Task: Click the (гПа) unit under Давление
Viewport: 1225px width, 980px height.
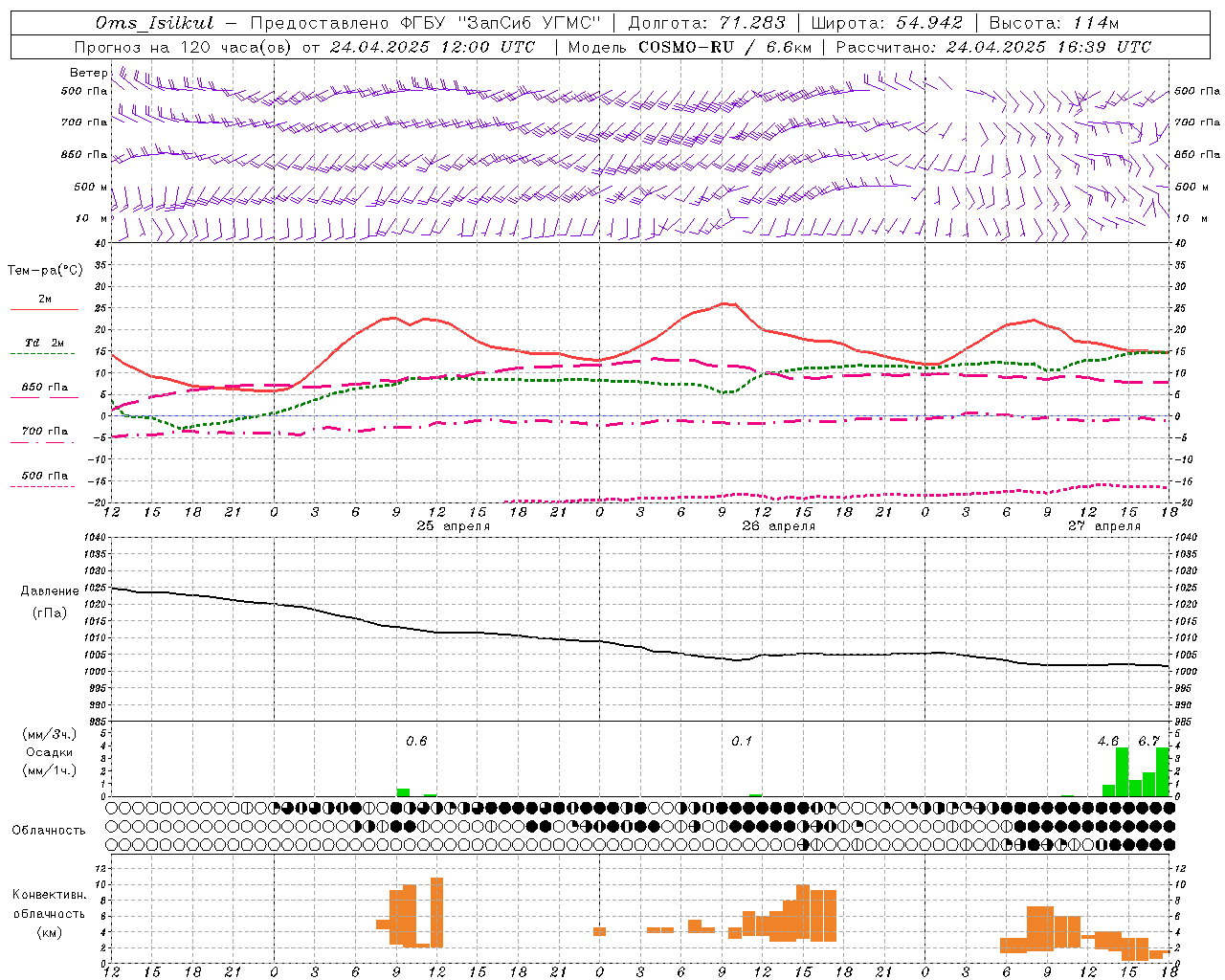Action: pos(49,612)
